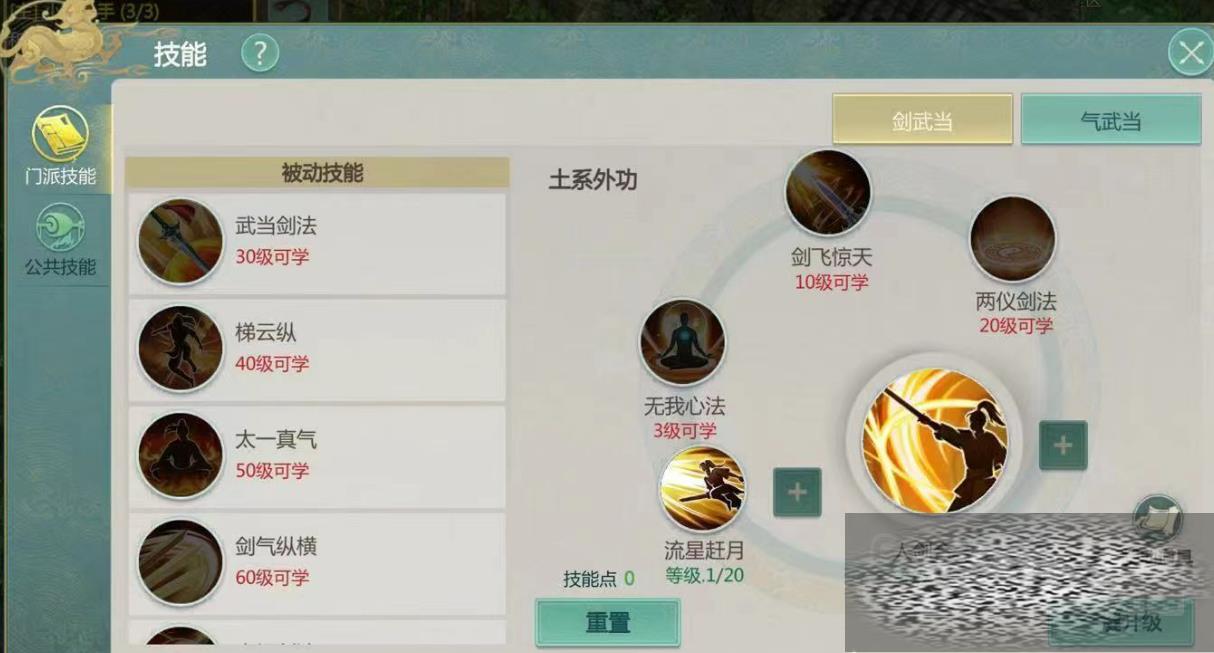This screenshot has height=653, width=1214.
Task: Click the large central swordsman skill icon
Action: point(935,441)
